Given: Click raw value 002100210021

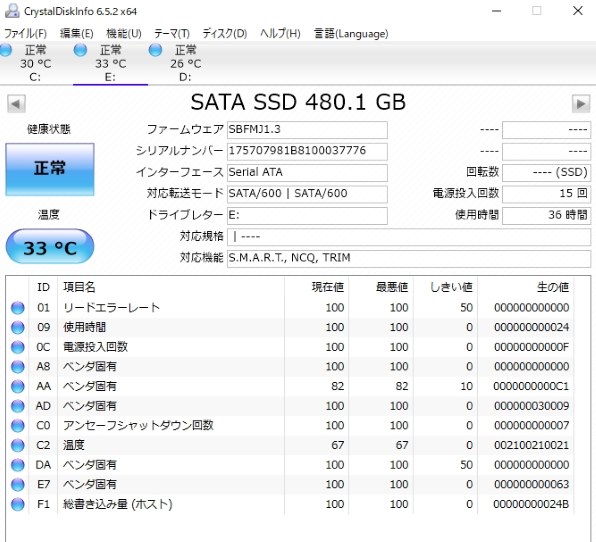Looking at the screenshot, I should tap(531, 445).
